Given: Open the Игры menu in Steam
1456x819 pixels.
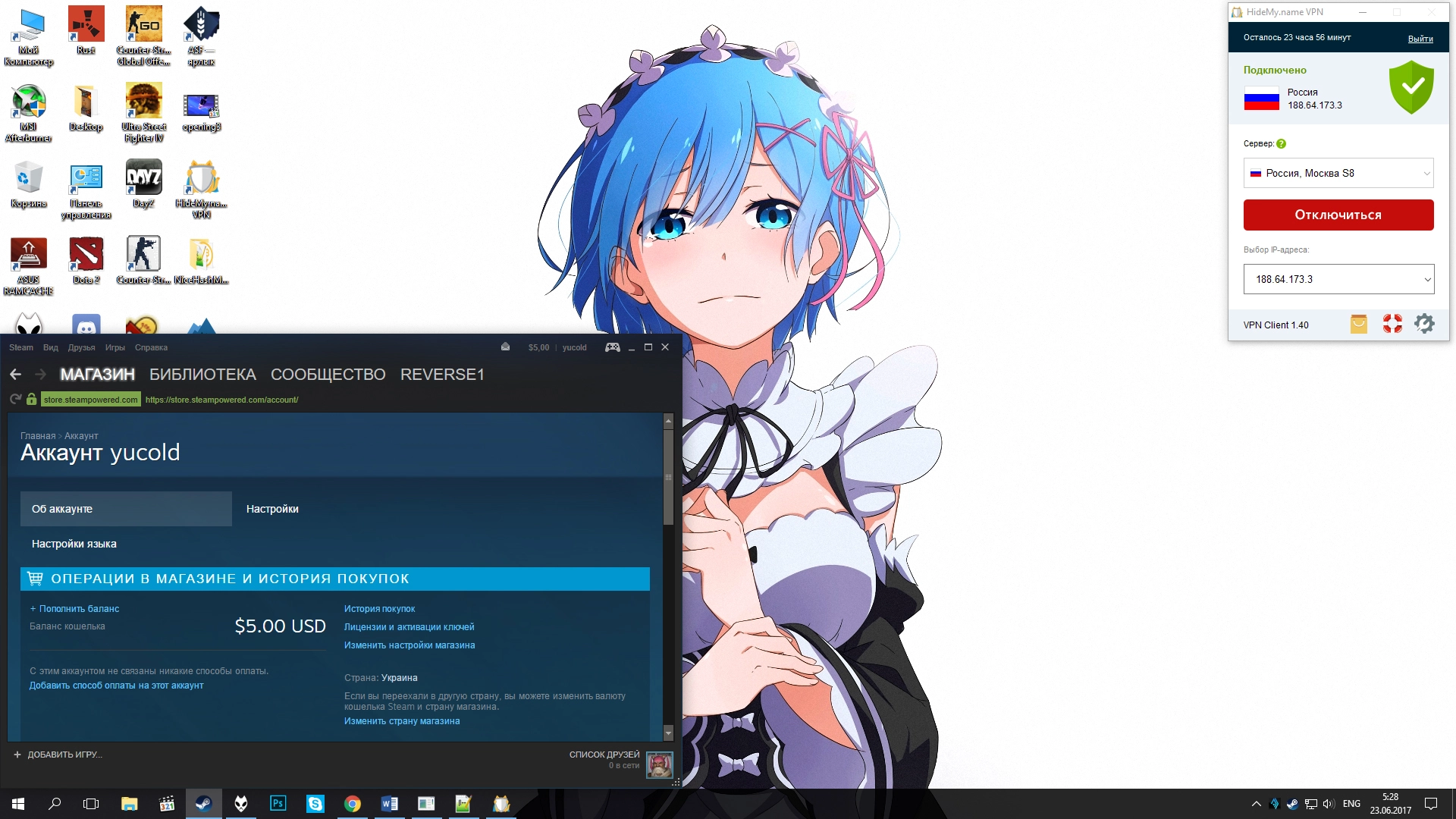Looking at the screenshot, I should click(115, 347).
